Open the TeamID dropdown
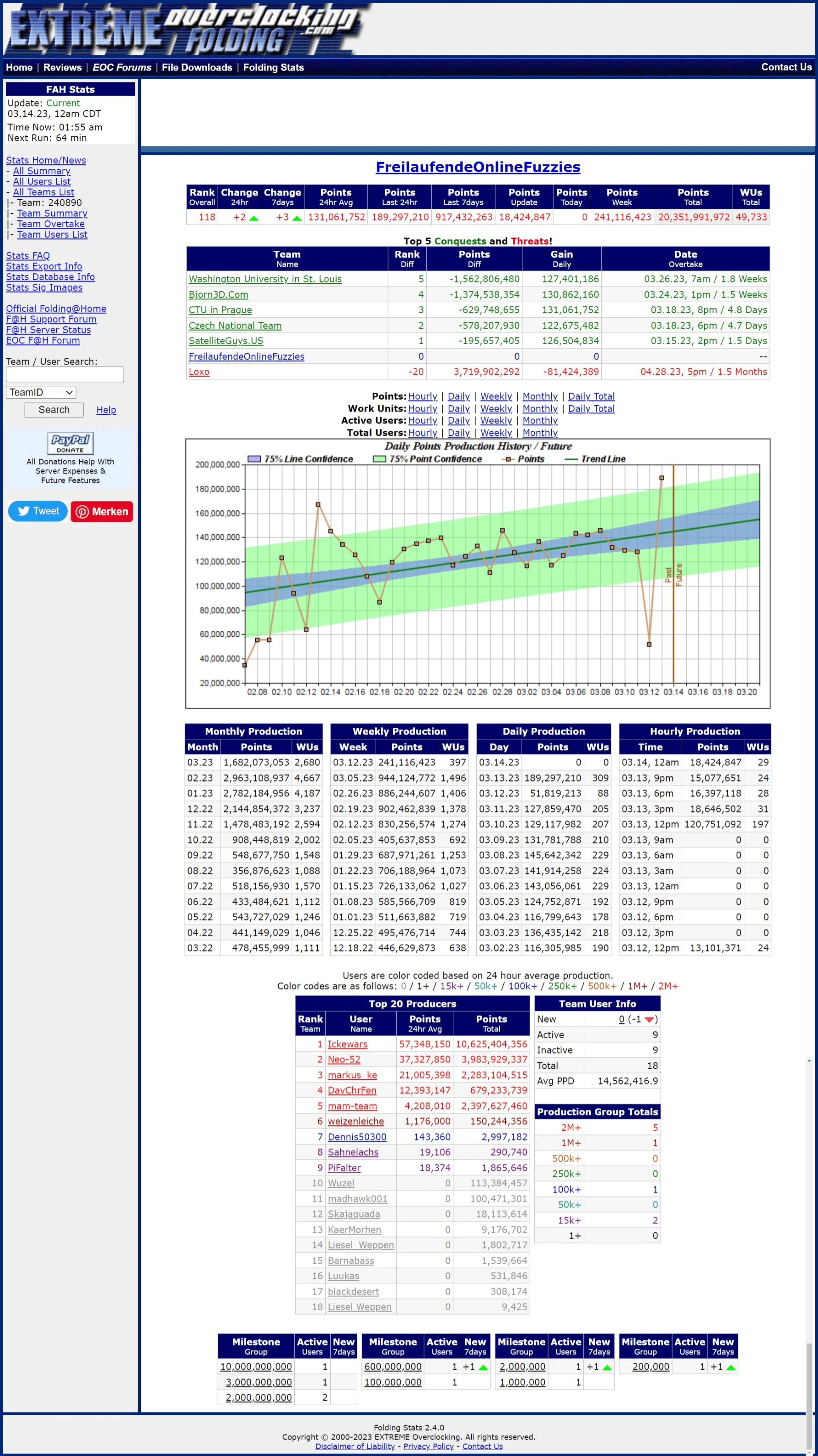This screenshot has width=818, height=1456. [41, 392]
